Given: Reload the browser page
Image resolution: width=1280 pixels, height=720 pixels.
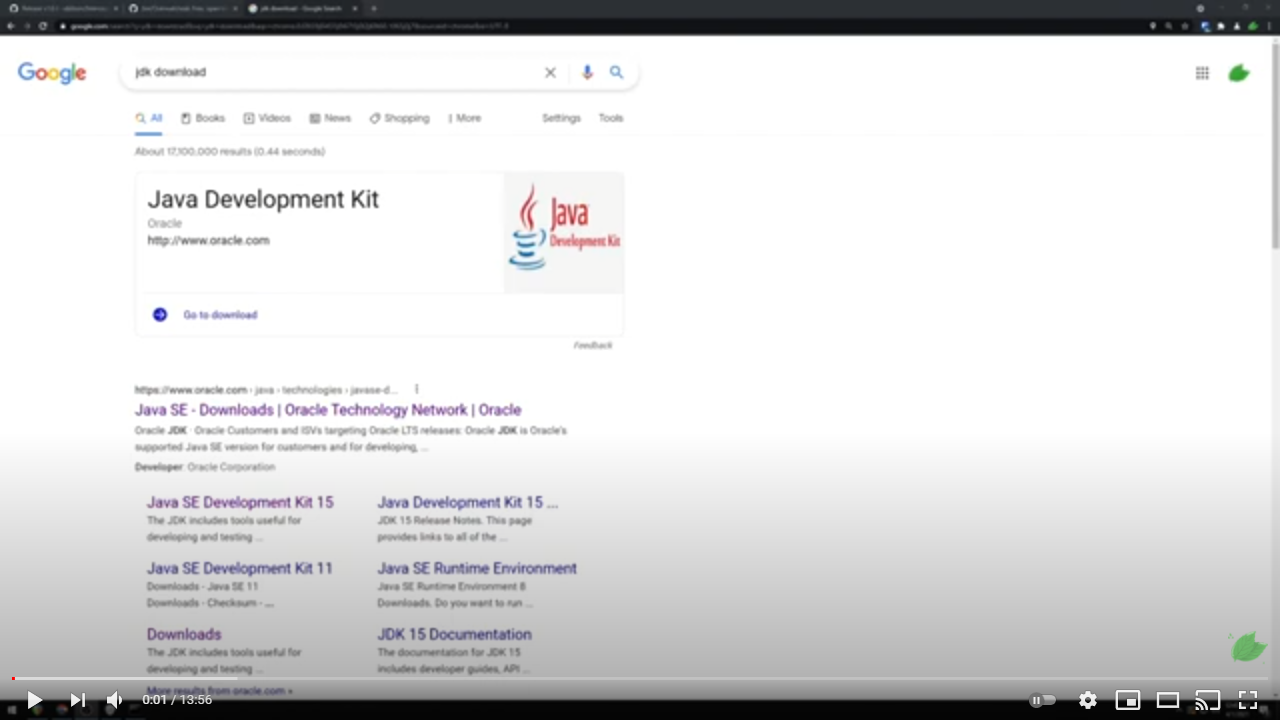Looking at the screenshot, I should click(x=43, y=26).
